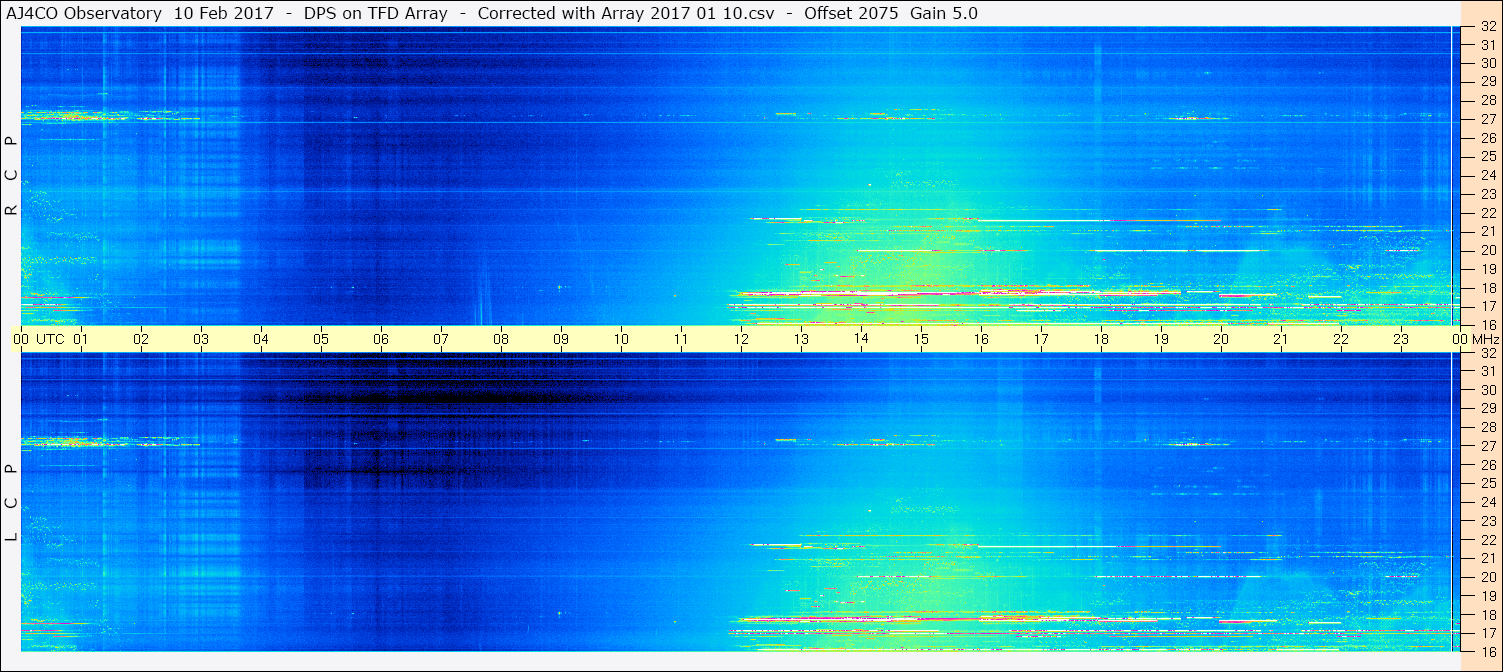Click the 24 MHz label of LCP panel
This screenshot has width=1503, height=672.
click(x=1488, y=502)
